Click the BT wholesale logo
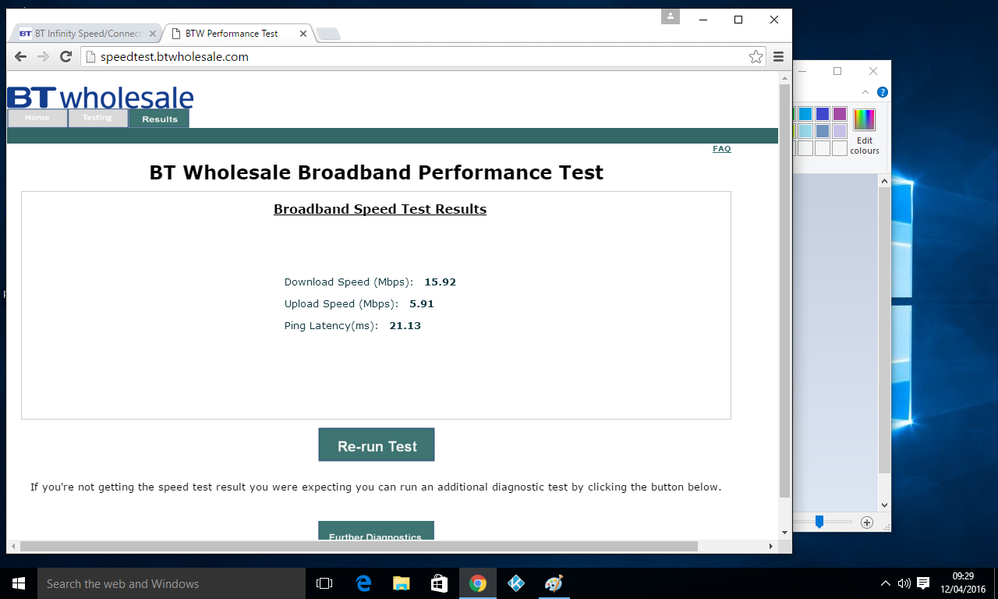Screen dimensions: 998x599 click(x=101, y=97)
